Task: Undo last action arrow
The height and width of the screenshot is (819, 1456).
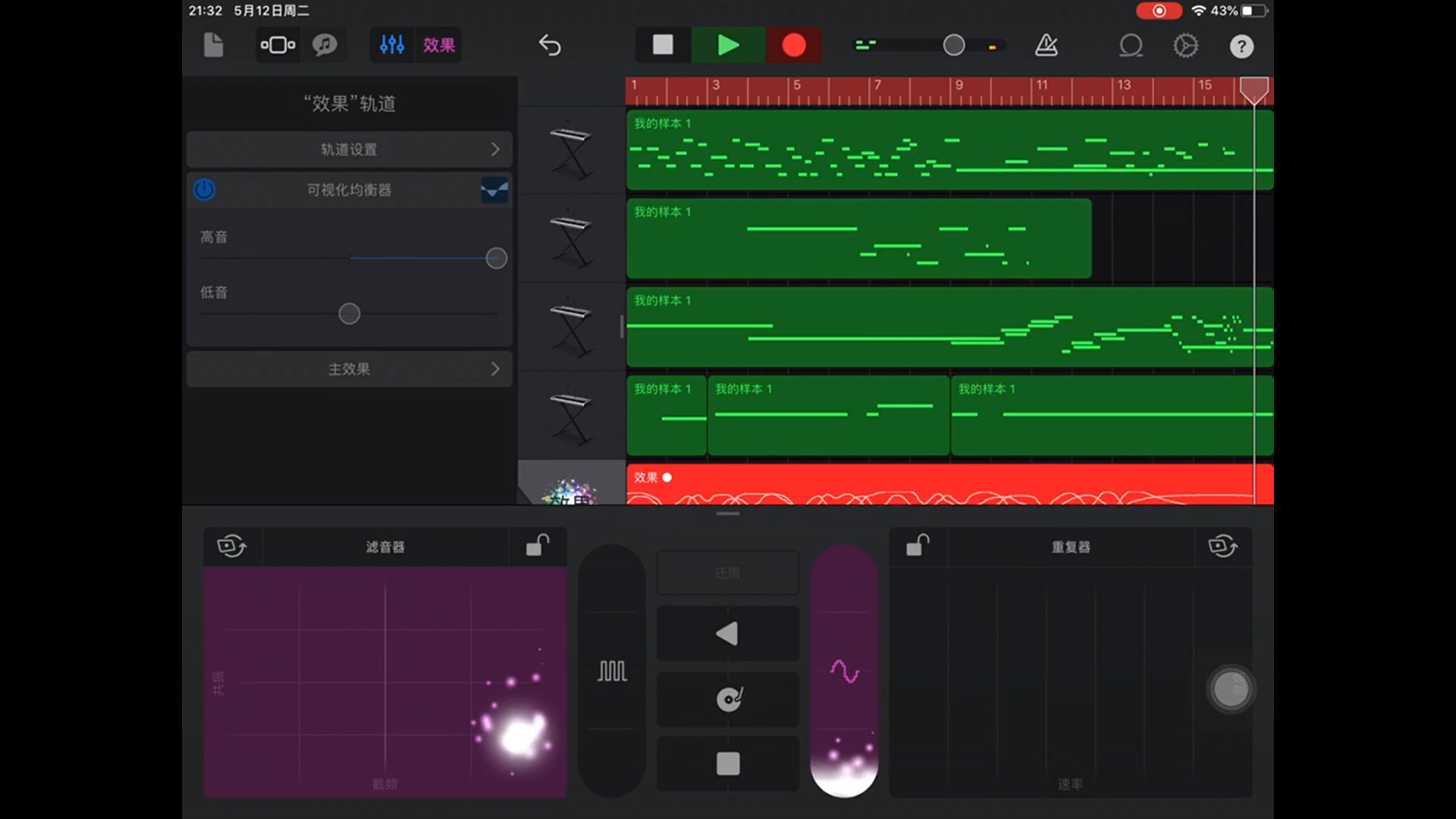Action: 550,45
